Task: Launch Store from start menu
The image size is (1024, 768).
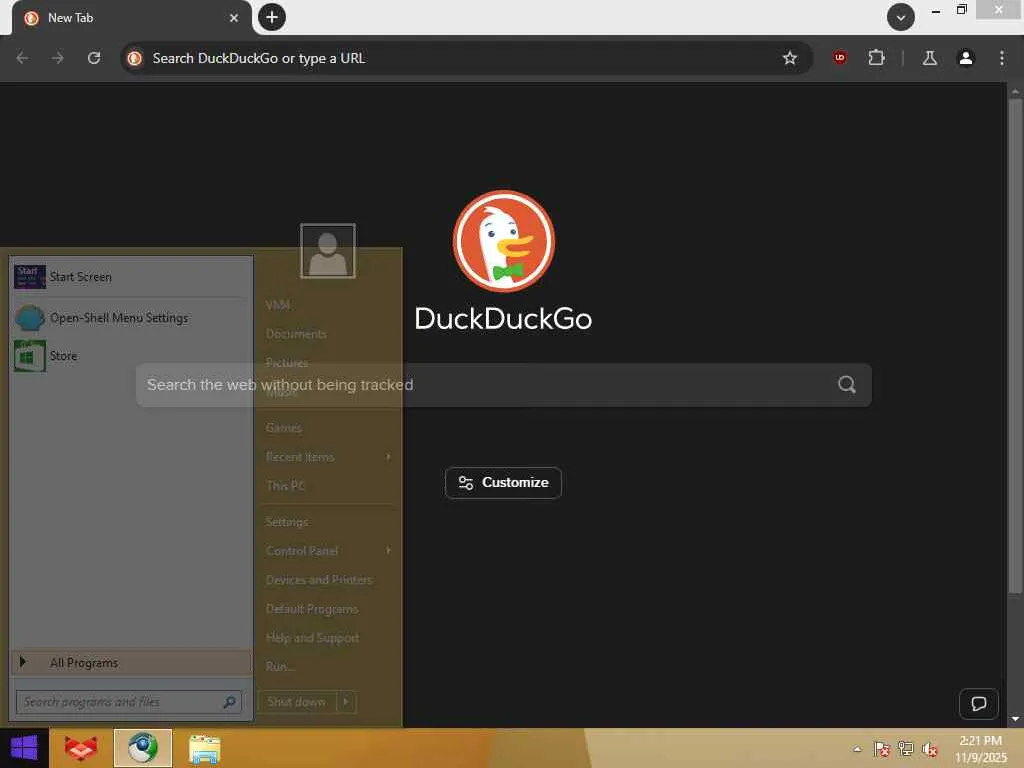Action: [x=131, y=356]
